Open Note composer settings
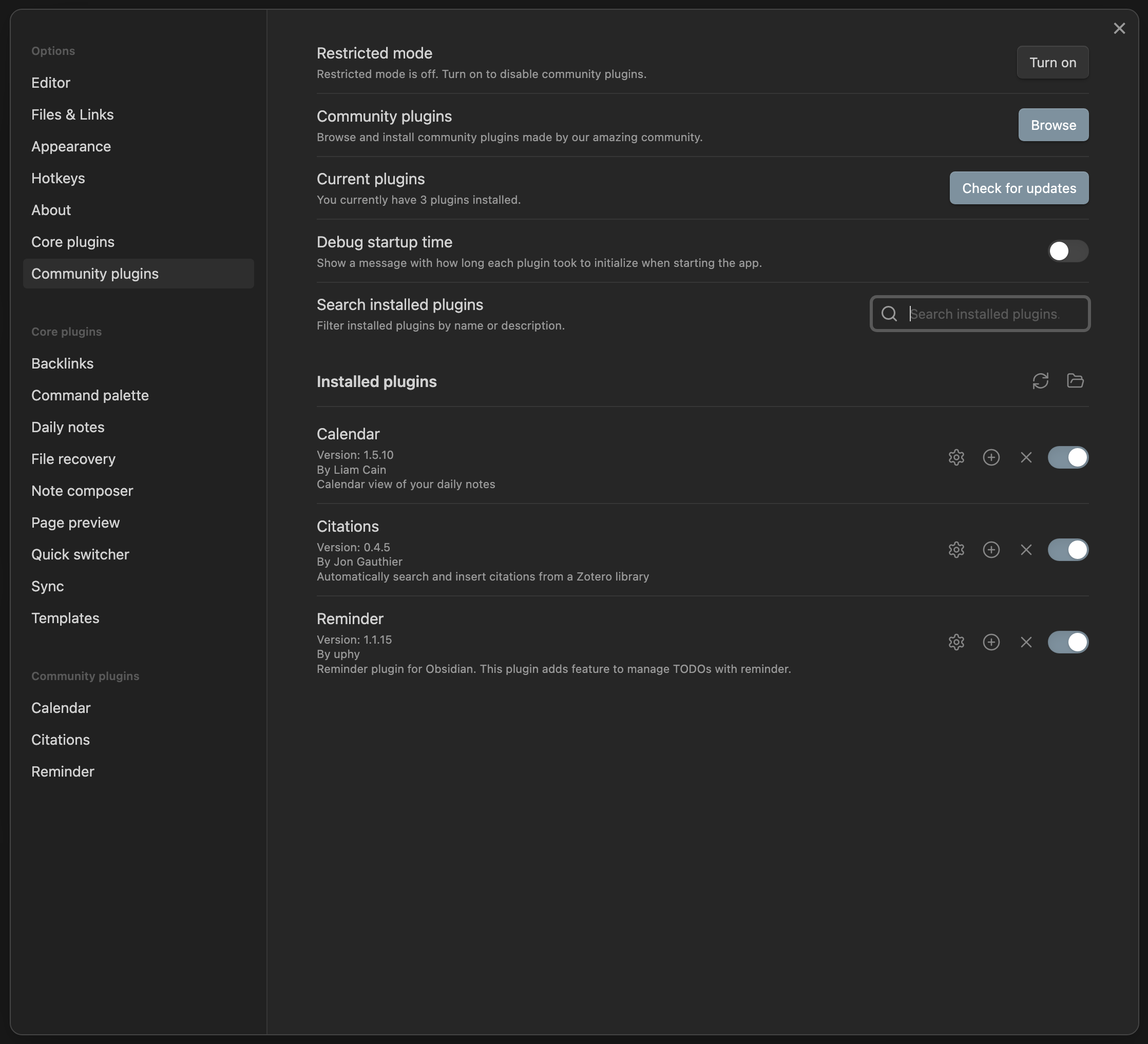The height and width of the screenshot is (1044, 1148). (x=139, y=491)
